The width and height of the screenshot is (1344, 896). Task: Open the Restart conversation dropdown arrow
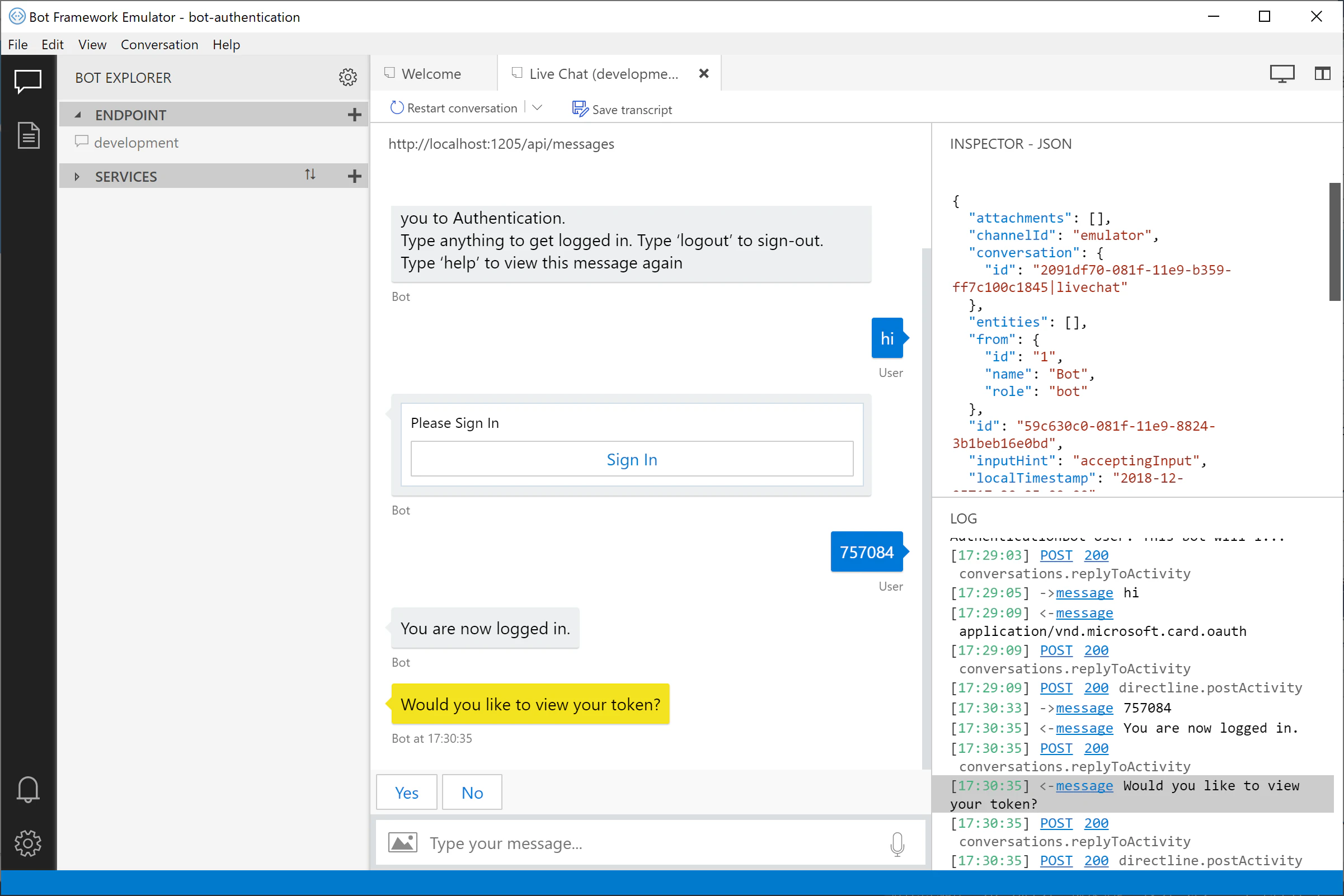point(537,107)
